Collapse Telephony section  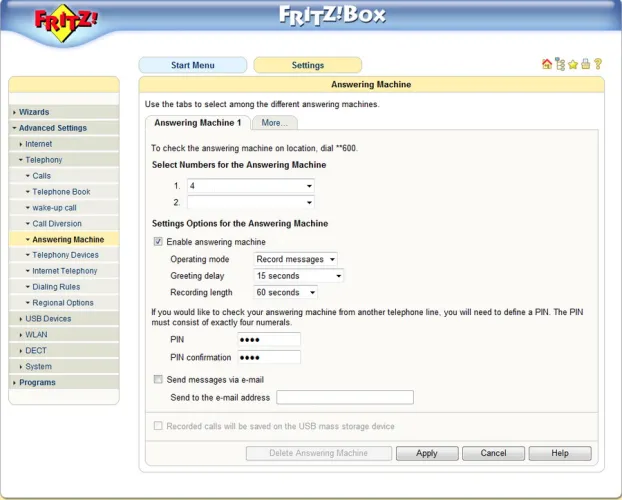pos(64,160)
